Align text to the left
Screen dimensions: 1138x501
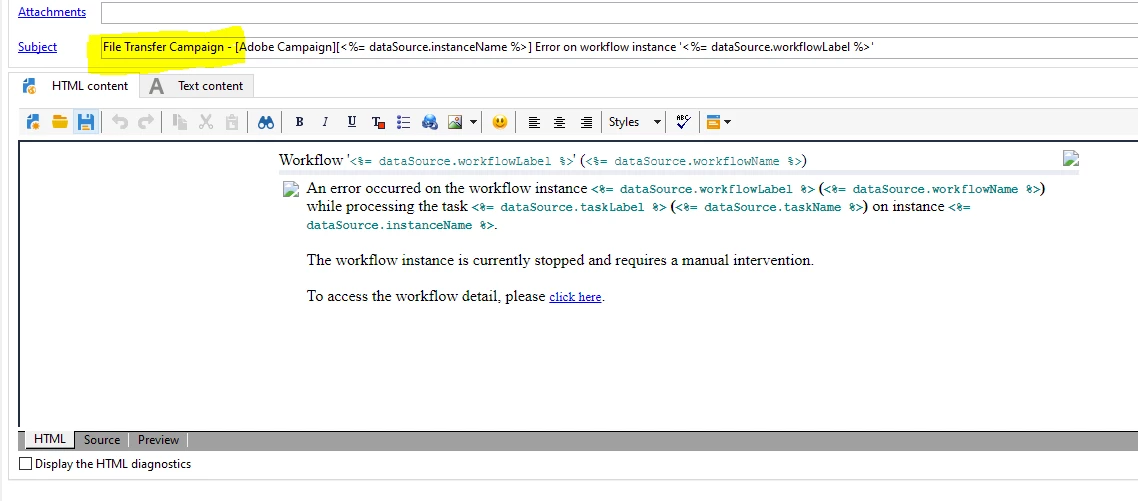pos(534,122)
